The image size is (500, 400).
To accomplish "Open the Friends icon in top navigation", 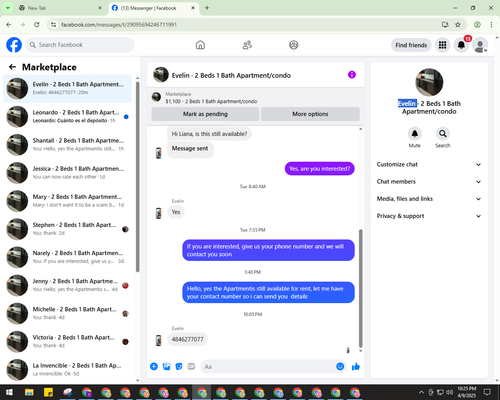I will click(247, 45).
